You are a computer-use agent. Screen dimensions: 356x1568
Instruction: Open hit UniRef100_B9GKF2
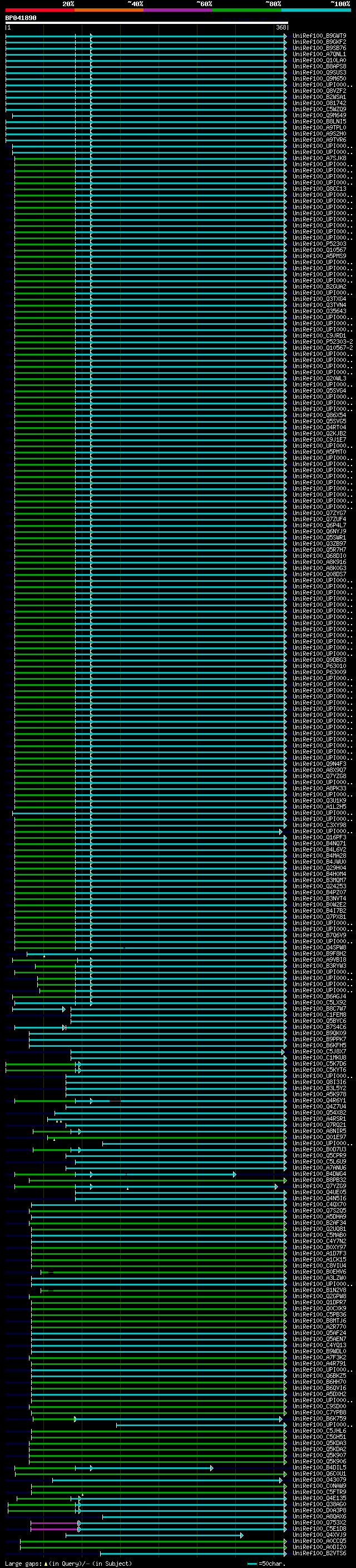tap(319, 42)
